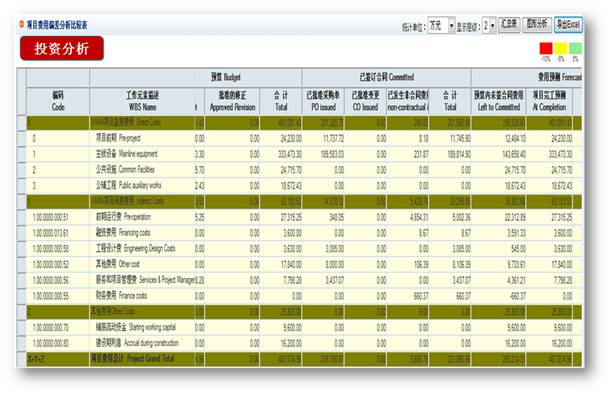Click the orange icon beside the report title
This screenshot has width=611, height=395.
[21, 25]
